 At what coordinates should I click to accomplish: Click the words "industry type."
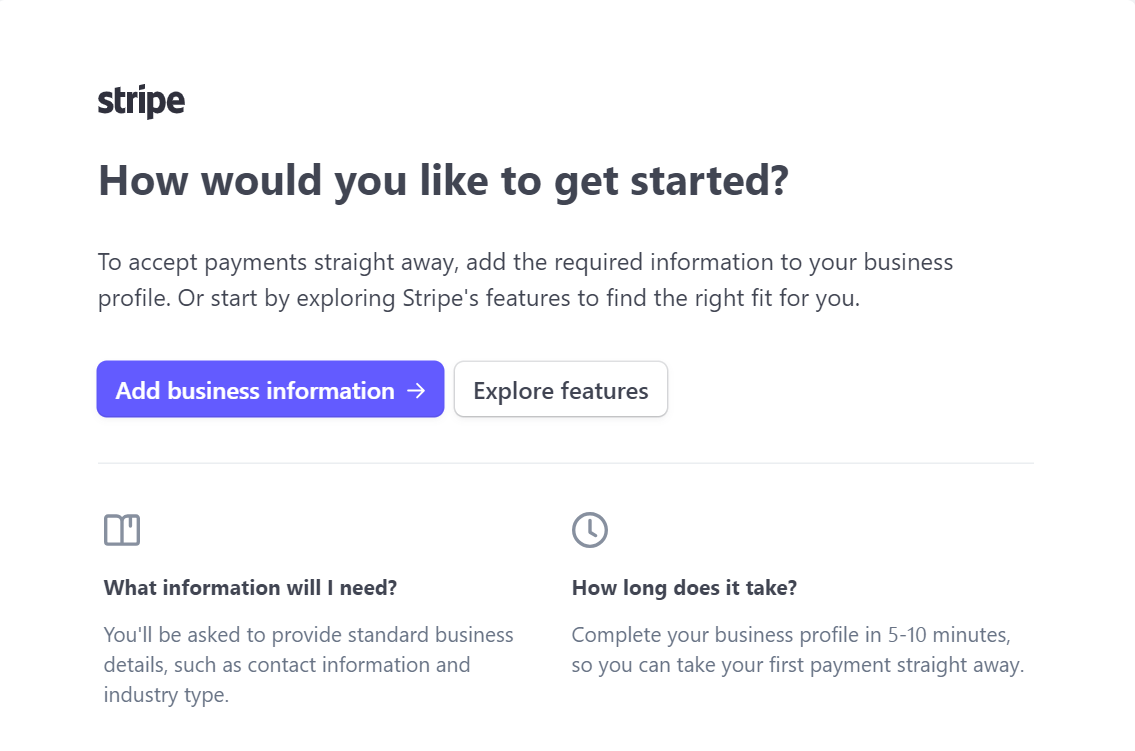(166, 695)
